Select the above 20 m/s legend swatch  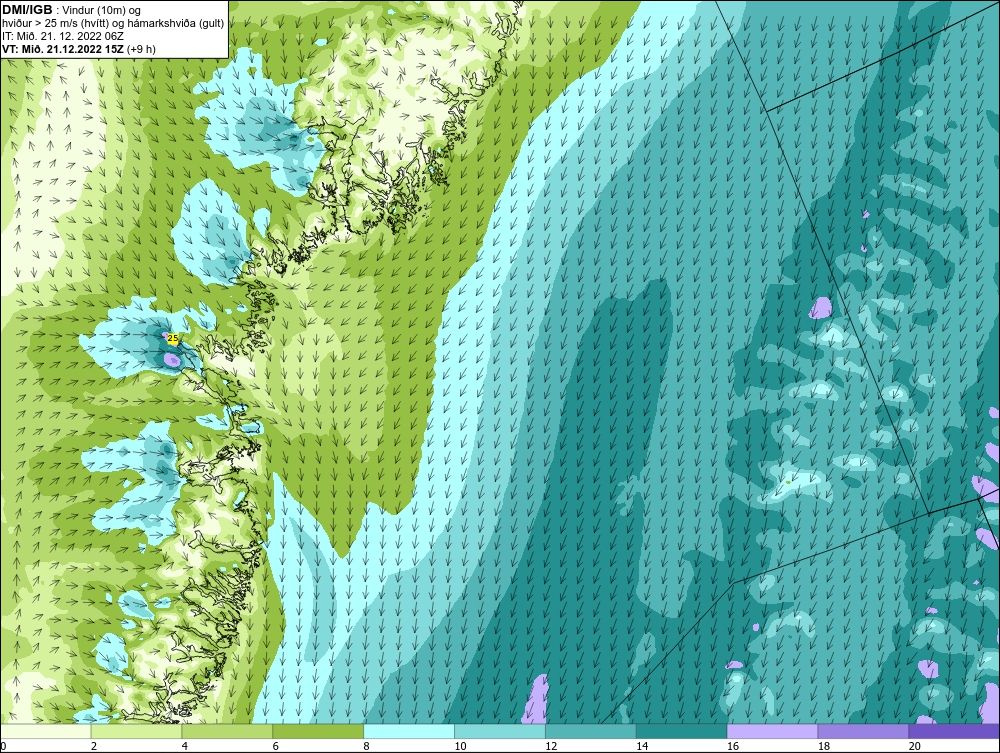(x=954, y=731)
